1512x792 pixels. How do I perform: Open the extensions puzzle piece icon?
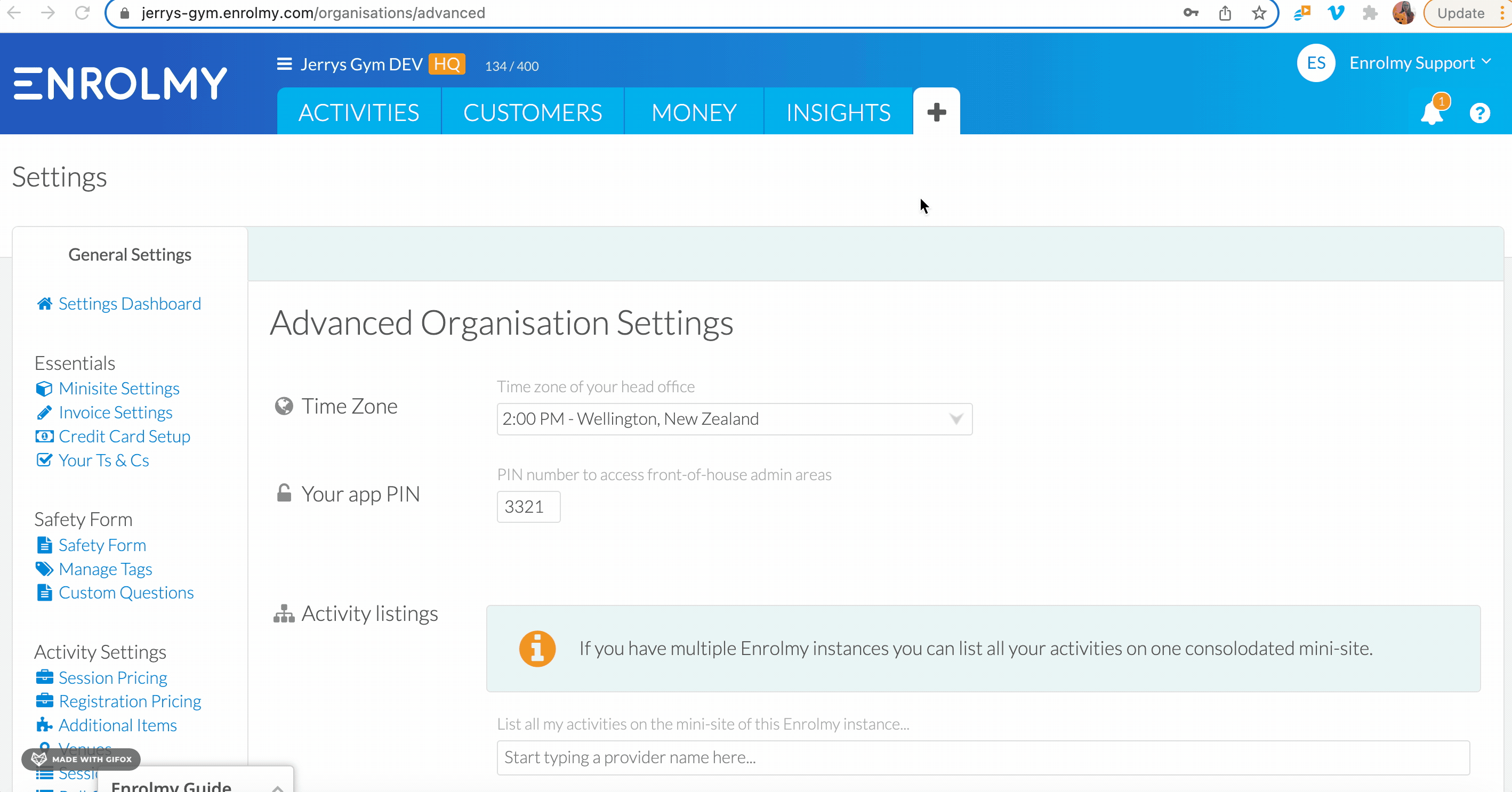[1369, 13]
